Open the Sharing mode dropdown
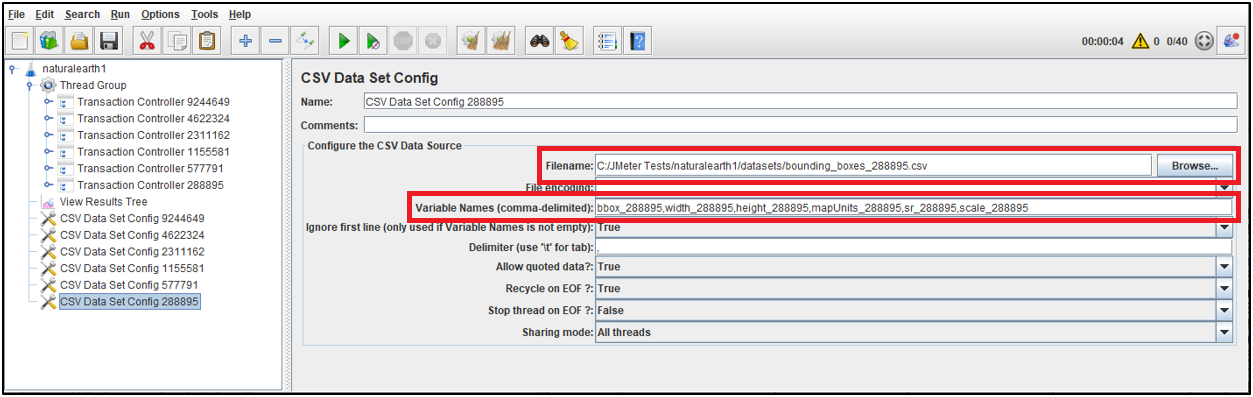 [1223, 332]
